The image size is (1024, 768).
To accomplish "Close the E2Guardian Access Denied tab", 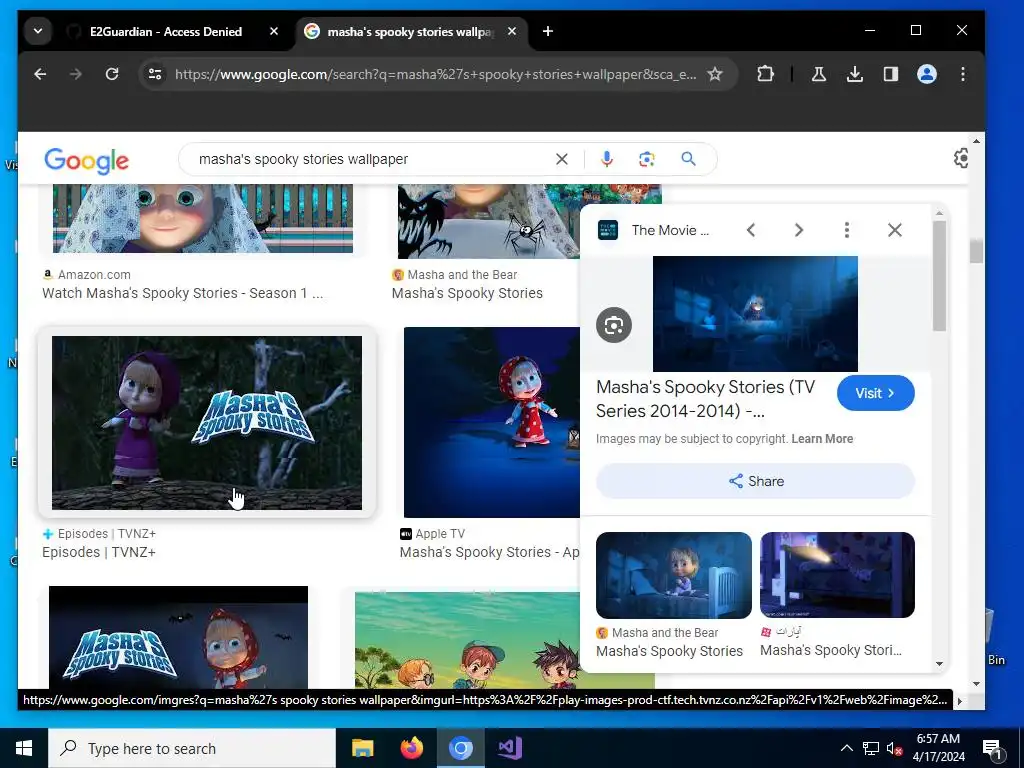I will (x=274, y=31).
